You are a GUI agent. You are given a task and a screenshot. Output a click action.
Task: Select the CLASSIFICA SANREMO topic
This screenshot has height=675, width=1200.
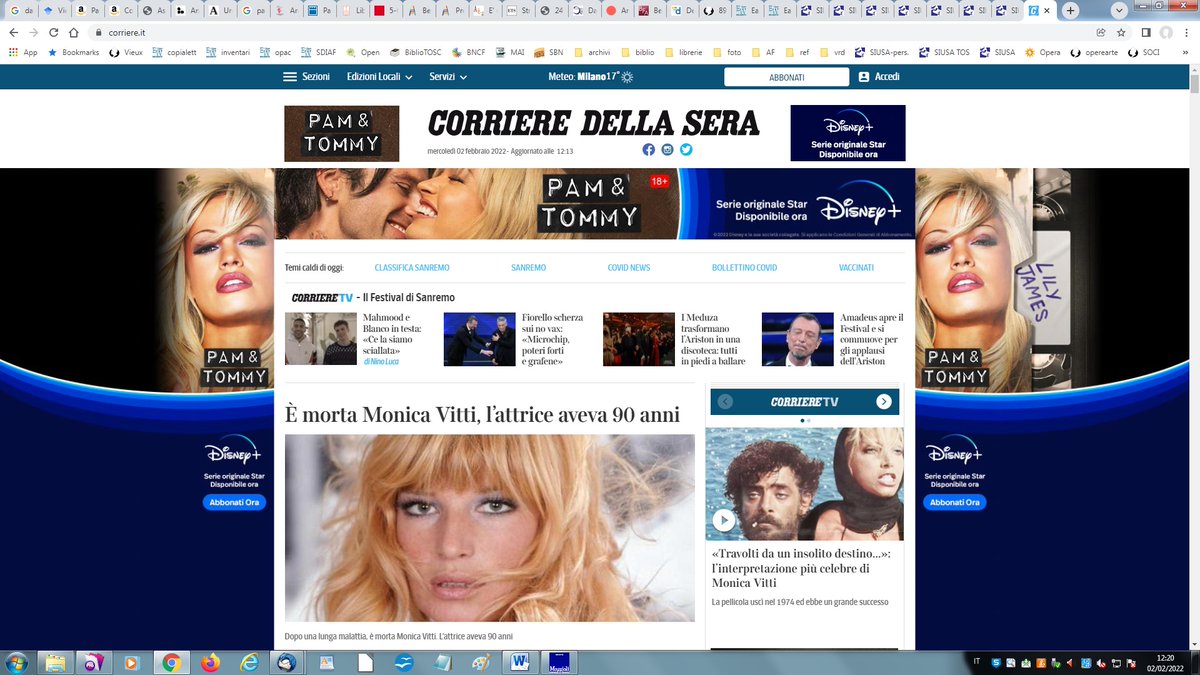coord(412,268)
